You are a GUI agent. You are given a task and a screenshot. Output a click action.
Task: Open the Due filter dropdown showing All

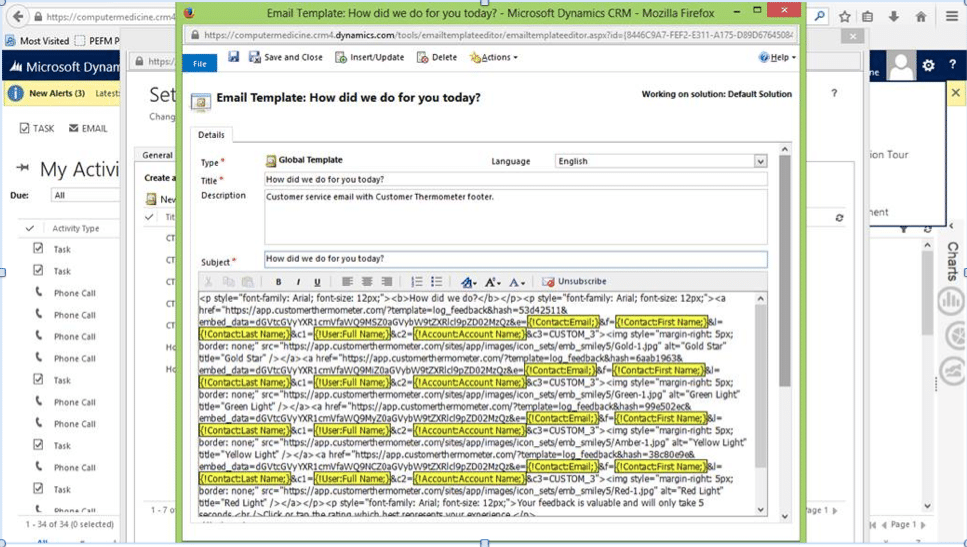pyautogui.click(x=85, y=195)
